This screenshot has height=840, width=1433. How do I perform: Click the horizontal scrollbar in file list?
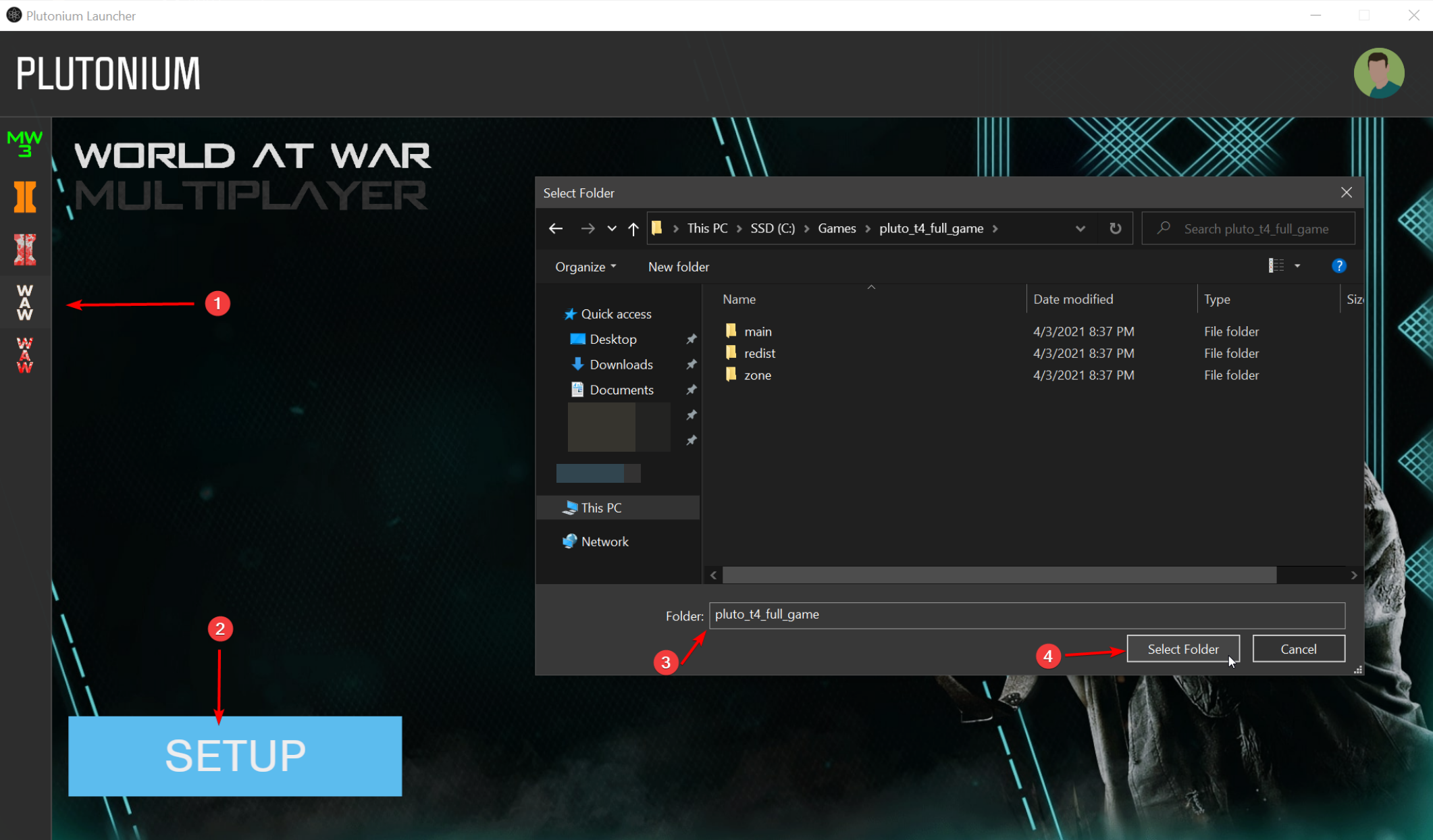coord(999,575)
